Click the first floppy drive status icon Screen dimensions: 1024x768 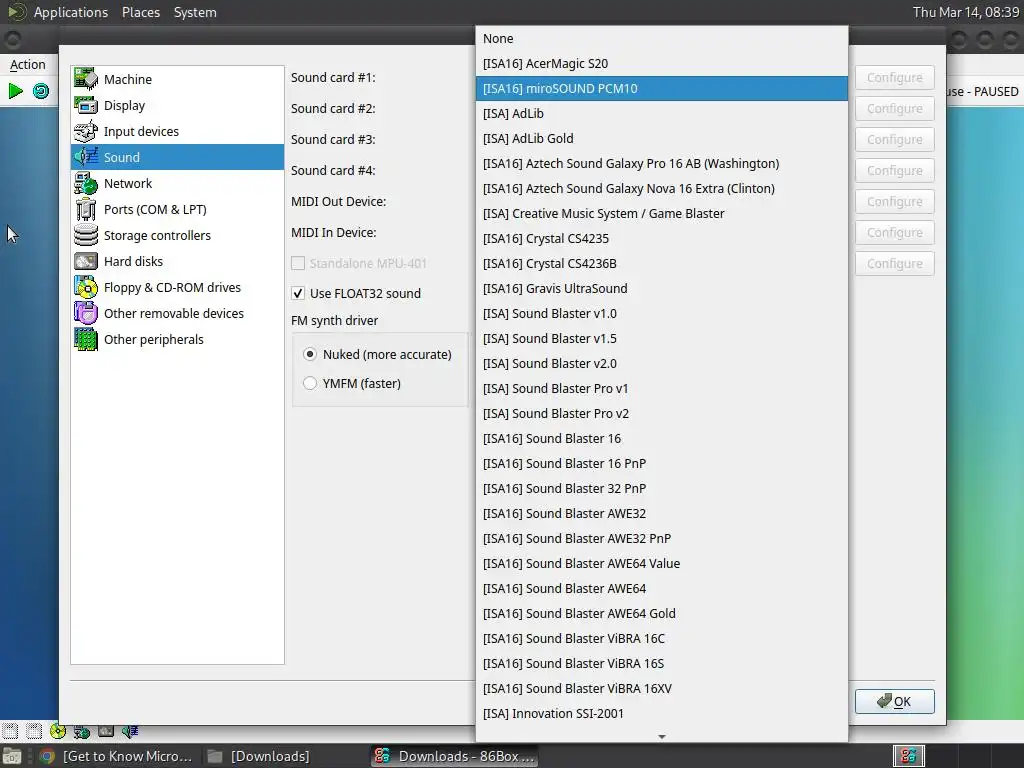coord(10,731)
